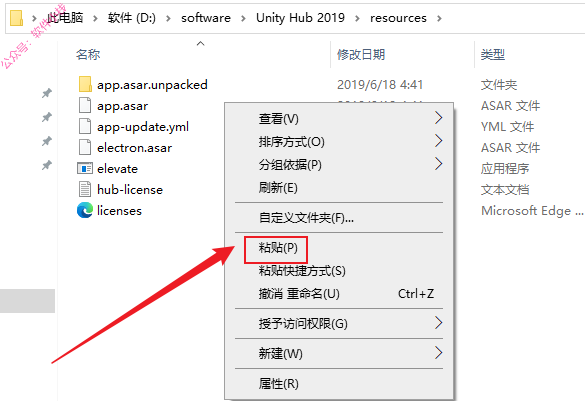Viewport: 585px width, 401px height.
Task: Expand the 新建(W) submenu arrow
Action: pos(439,353)
